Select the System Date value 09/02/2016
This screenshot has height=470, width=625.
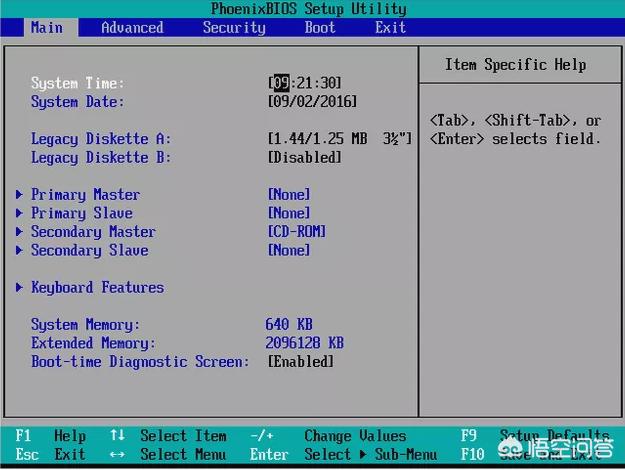(x=312, y=102)
